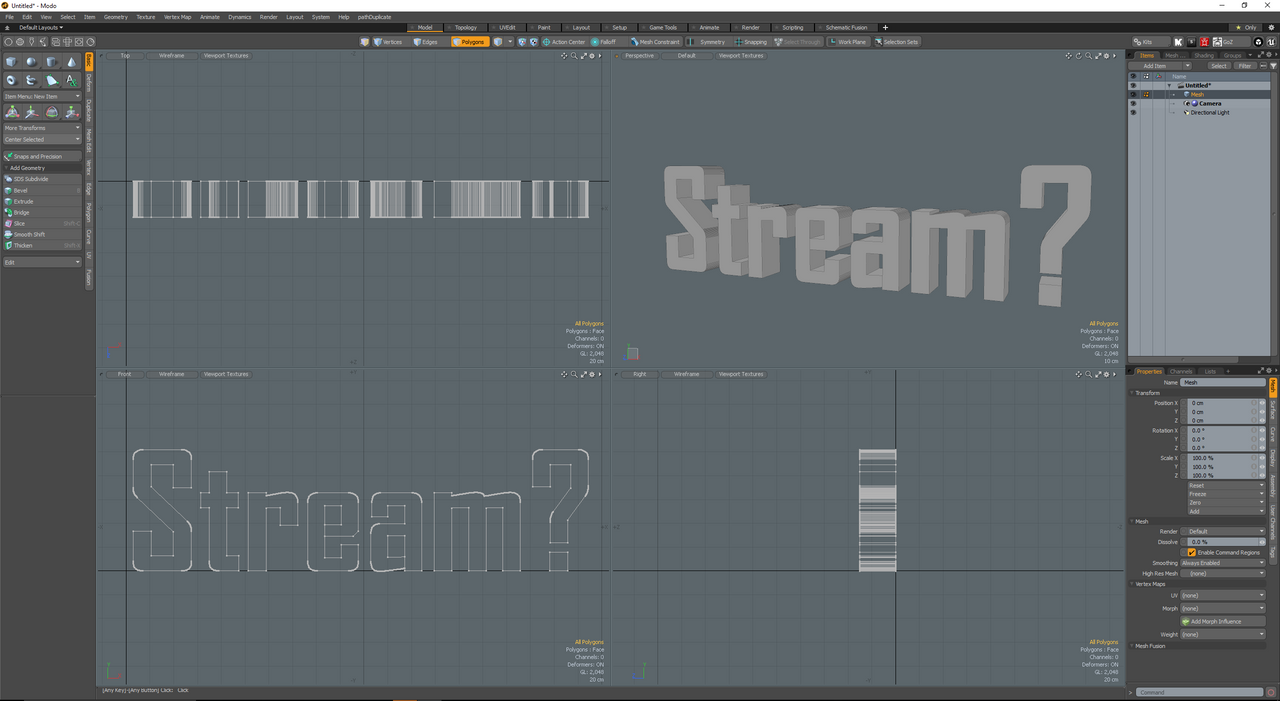The width and height of the screenshot is (1280, 701).
Task: Click the SDS Subdivide tool
Action: (42, 179)
